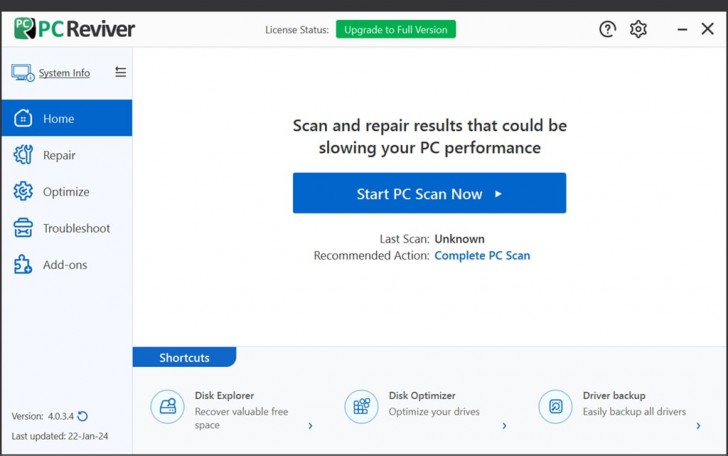Screen dimensions: 728x456
Task: Expand Driver backup with its chevron arrow
Action: pyautogui.click(x=698, y=425)
